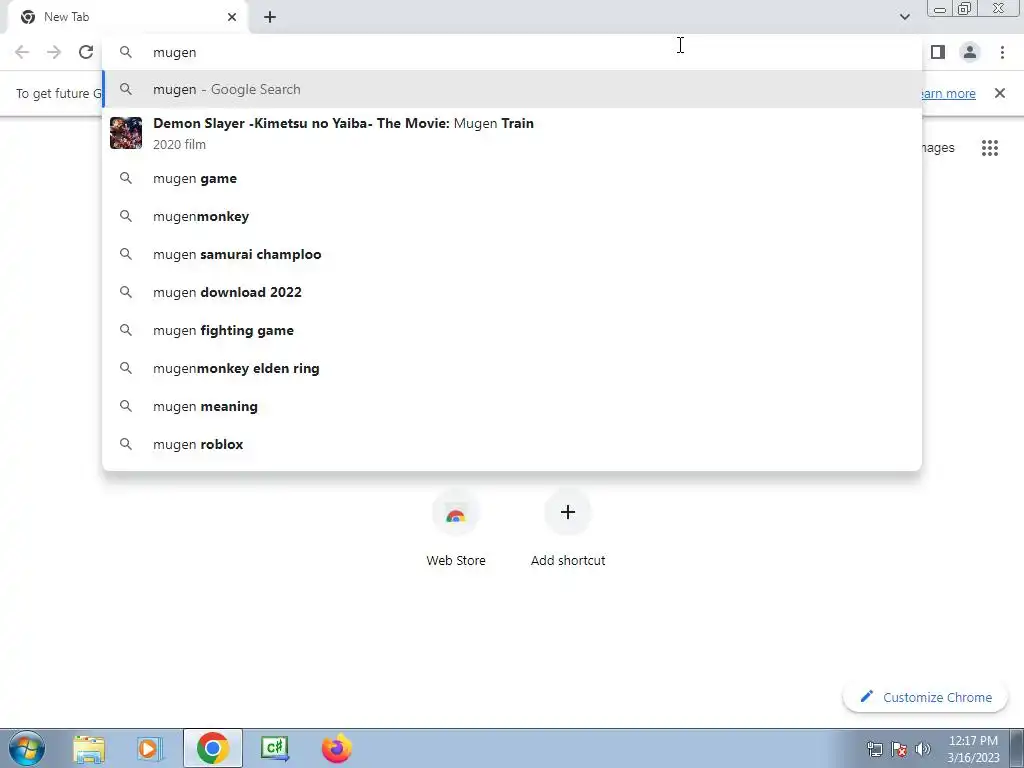Open Chrome's three-dot menu
The height and width of the screenshot is (768, 1024).
(1002, 52)
